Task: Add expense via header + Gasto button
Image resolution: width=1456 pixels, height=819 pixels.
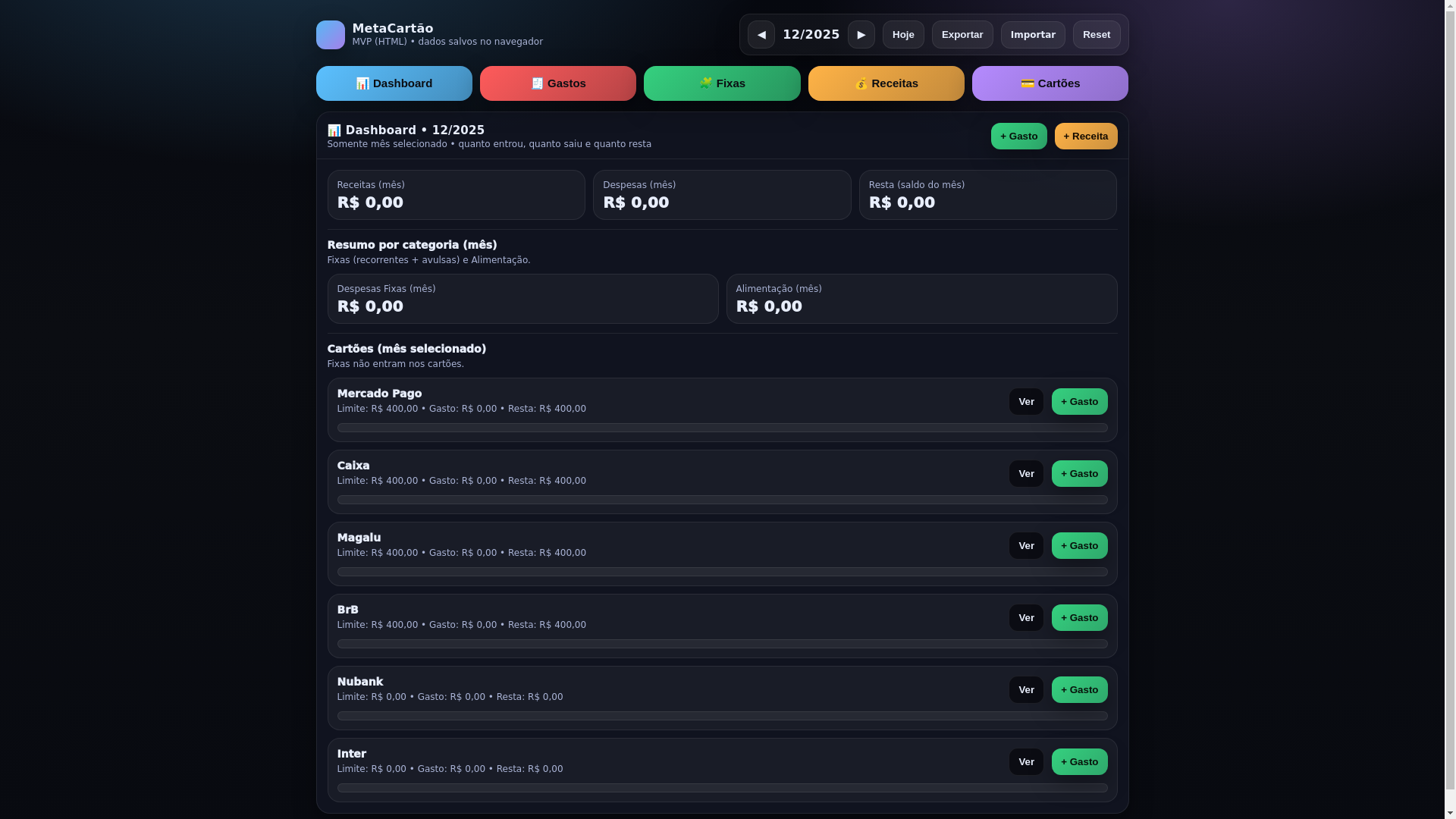Action: [1018, 136]
